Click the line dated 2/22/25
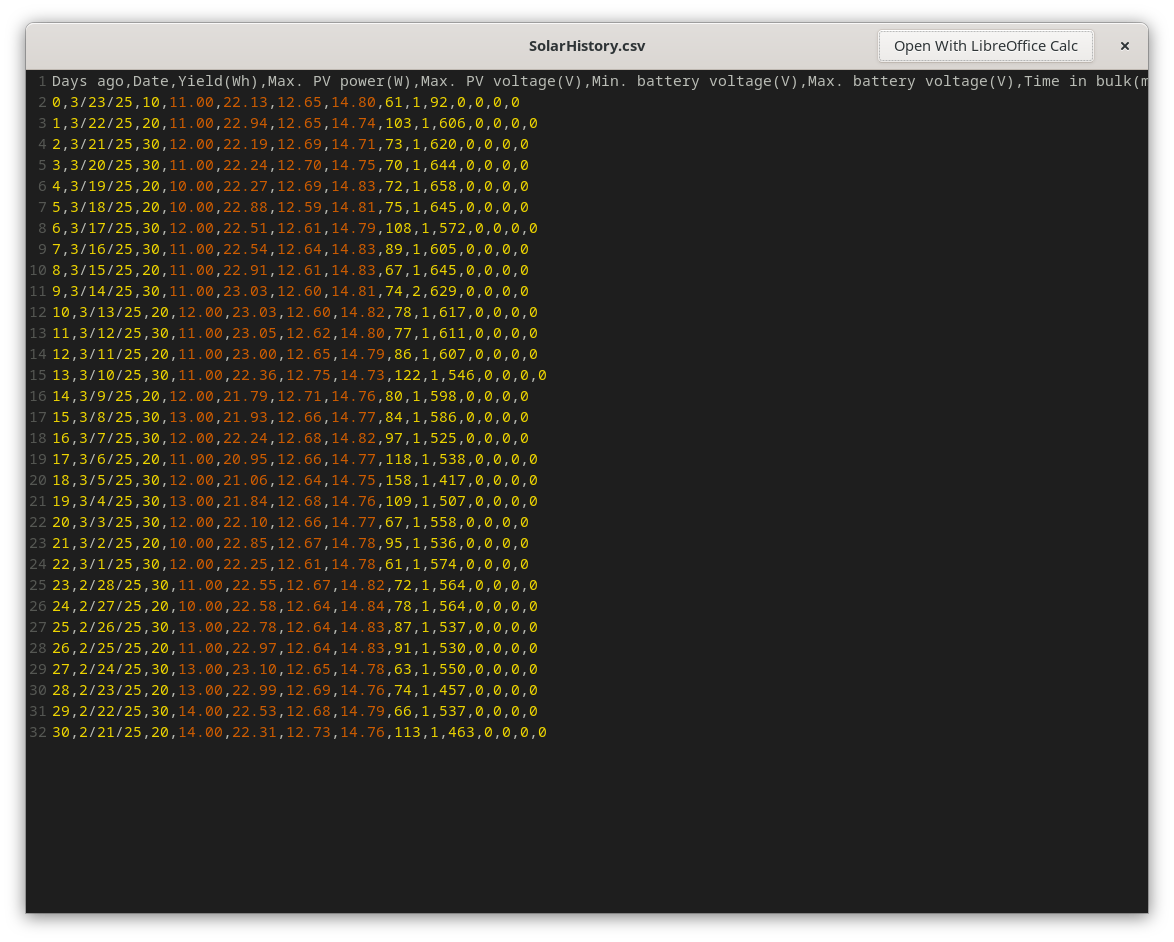This screenshot has width=1174, height=942. [x=295, y=710]
